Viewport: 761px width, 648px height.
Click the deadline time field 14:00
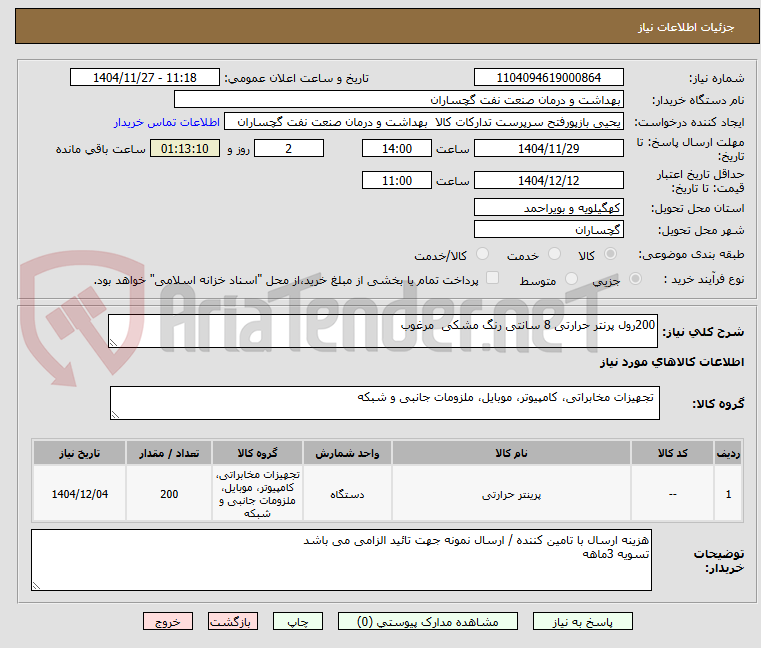click(x=397, y=149)
